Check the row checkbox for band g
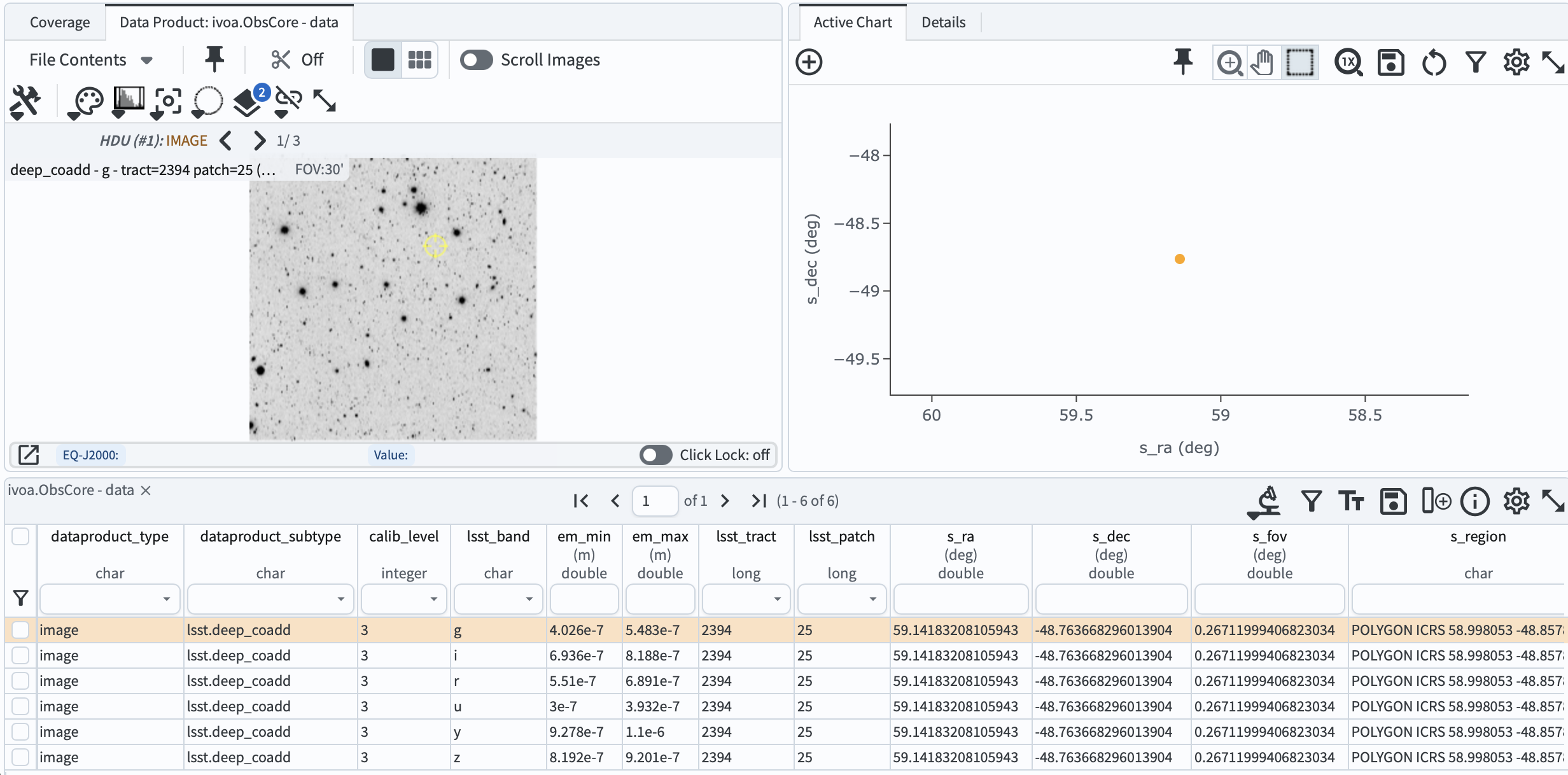1568x775 pixels. (20, 630)
